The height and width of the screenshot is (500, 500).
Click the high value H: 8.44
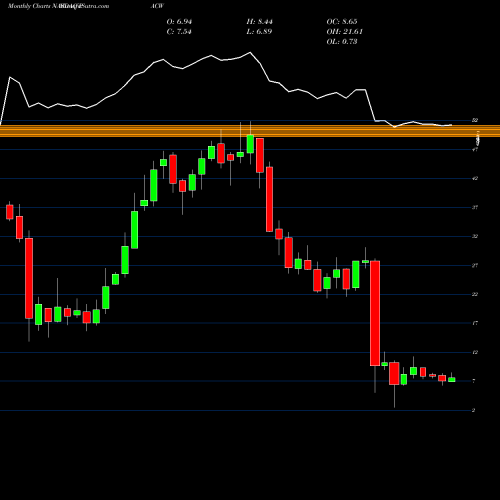click(259, 22)
